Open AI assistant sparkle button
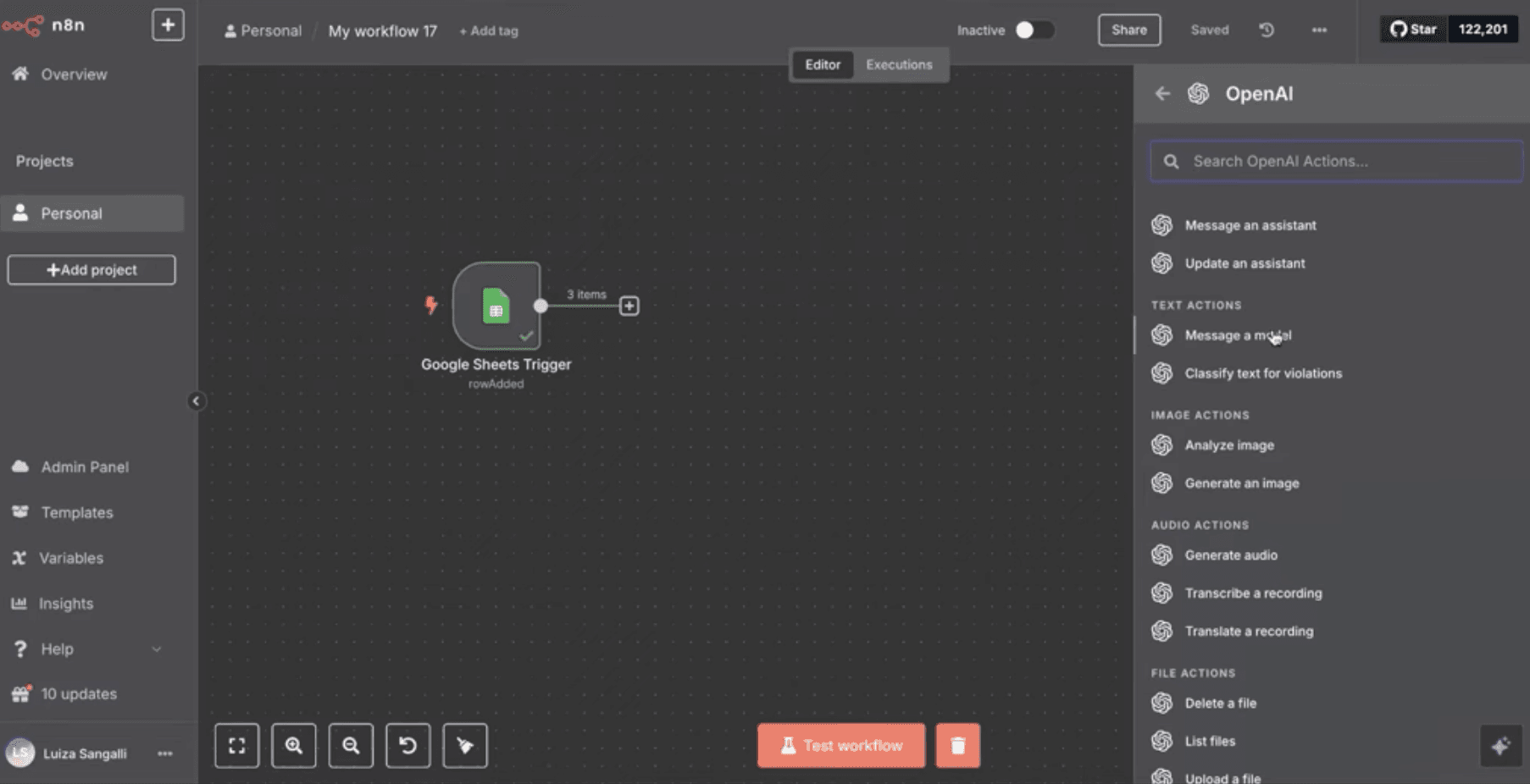The height and width of the screenshot is (784, 1530). click(1500, 746)
